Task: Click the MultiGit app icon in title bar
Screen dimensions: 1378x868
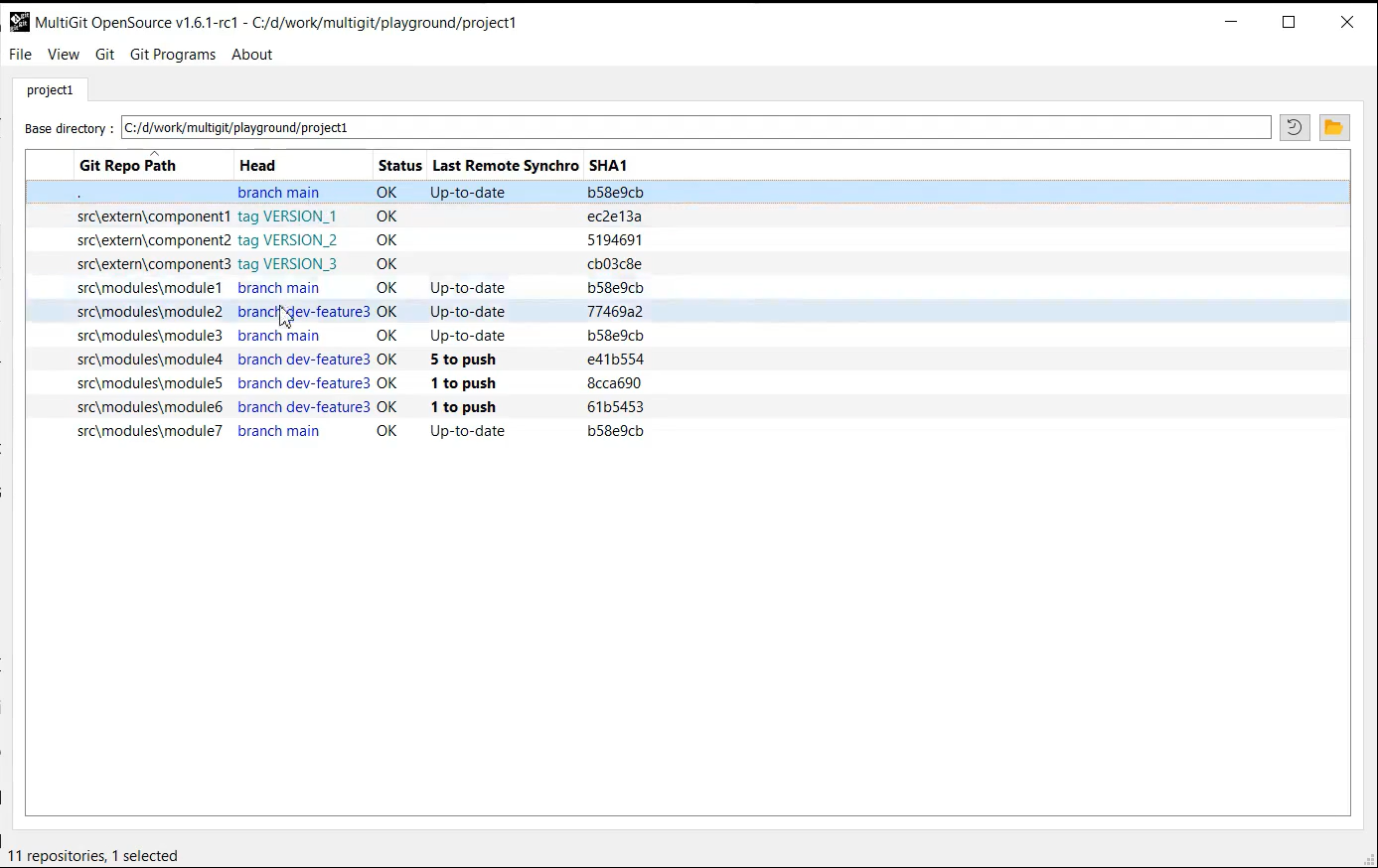Action: (x=19, y=22)
